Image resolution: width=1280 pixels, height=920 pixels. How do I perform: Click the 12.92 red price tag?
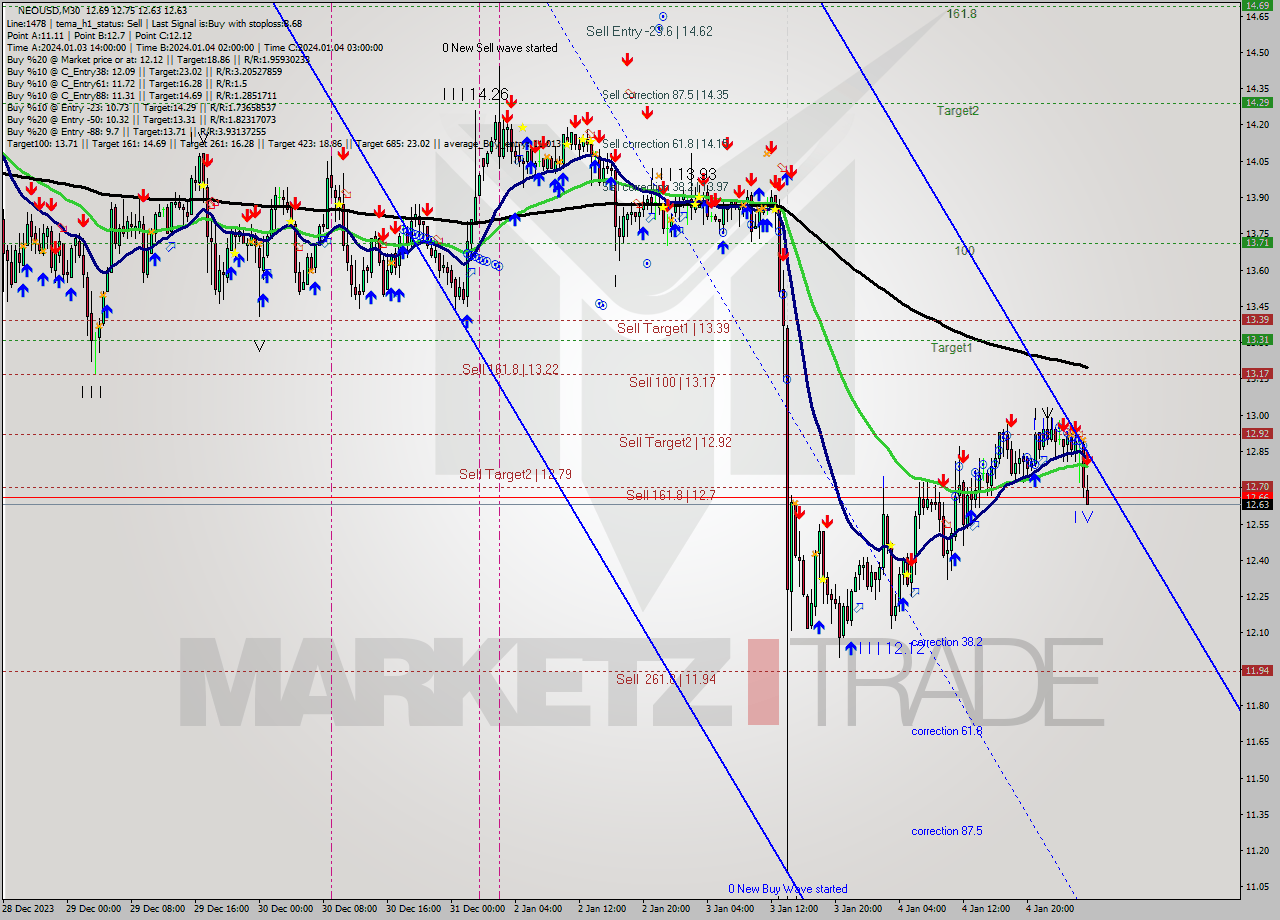tap(1257, 433)
